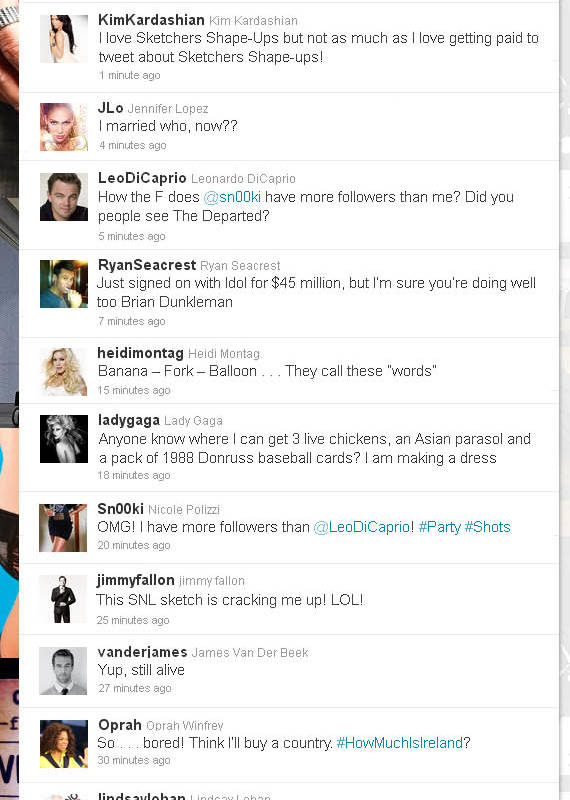Select Ryan Seacrest's profile image

pos(64,284)
